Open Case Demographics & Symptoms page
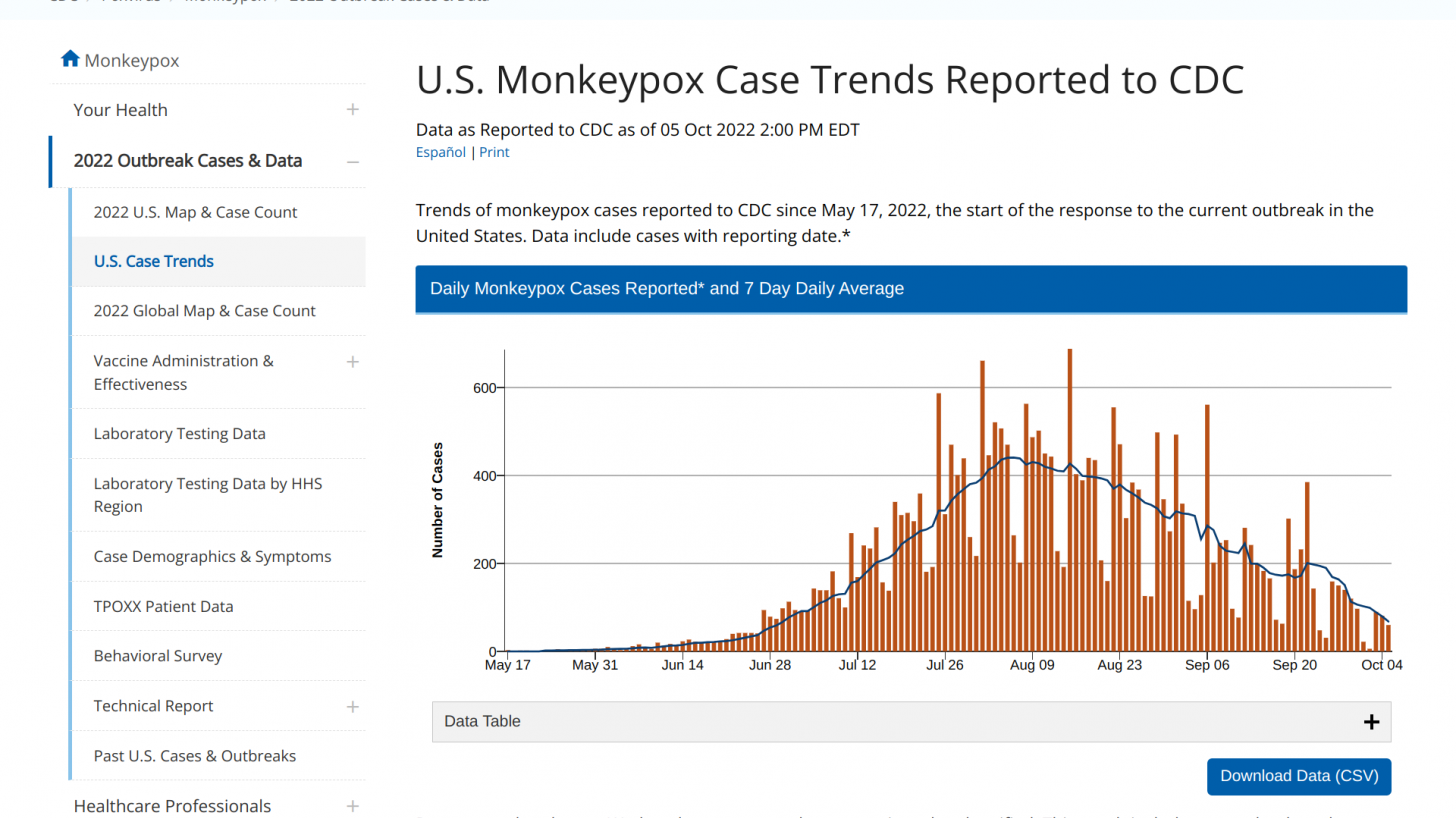 point(212,557)
